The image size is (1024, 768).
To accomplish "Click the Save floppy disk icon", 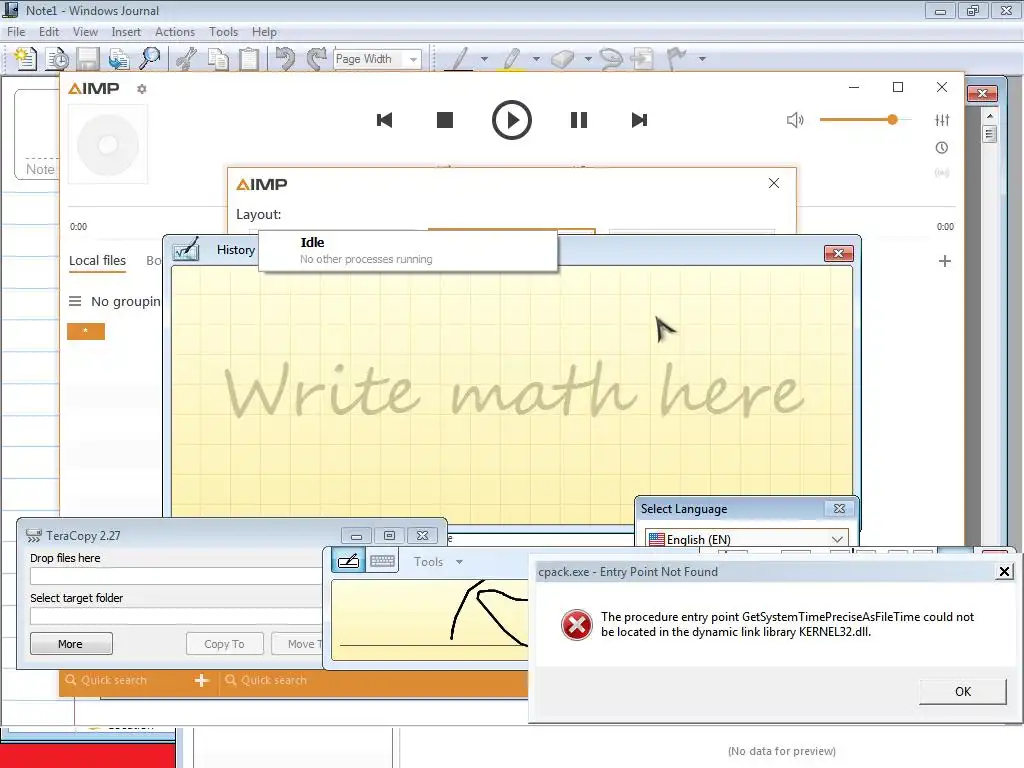I will 88,59.
